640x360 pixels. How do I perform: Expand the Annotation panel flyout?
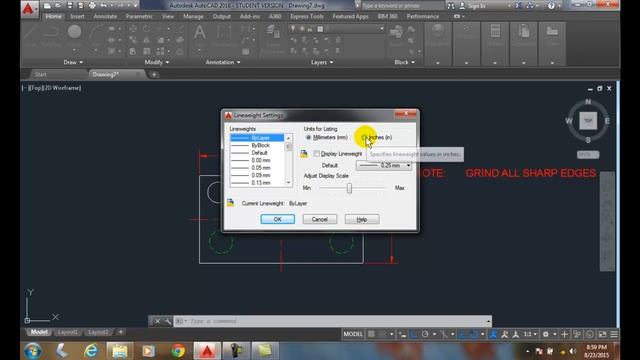(223, 62)
